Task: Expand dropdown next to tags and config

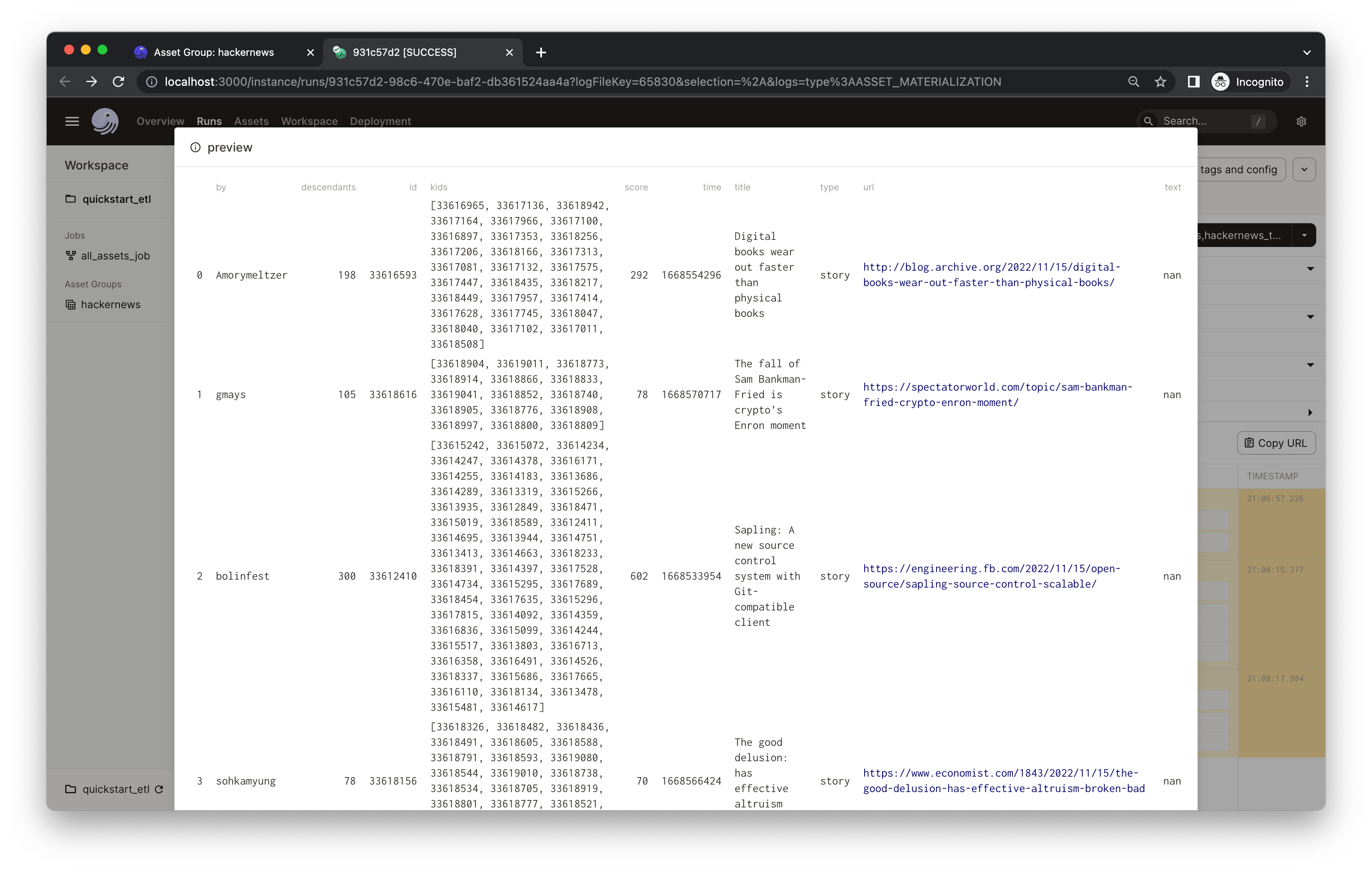Action: click(x=1304, y=169)
